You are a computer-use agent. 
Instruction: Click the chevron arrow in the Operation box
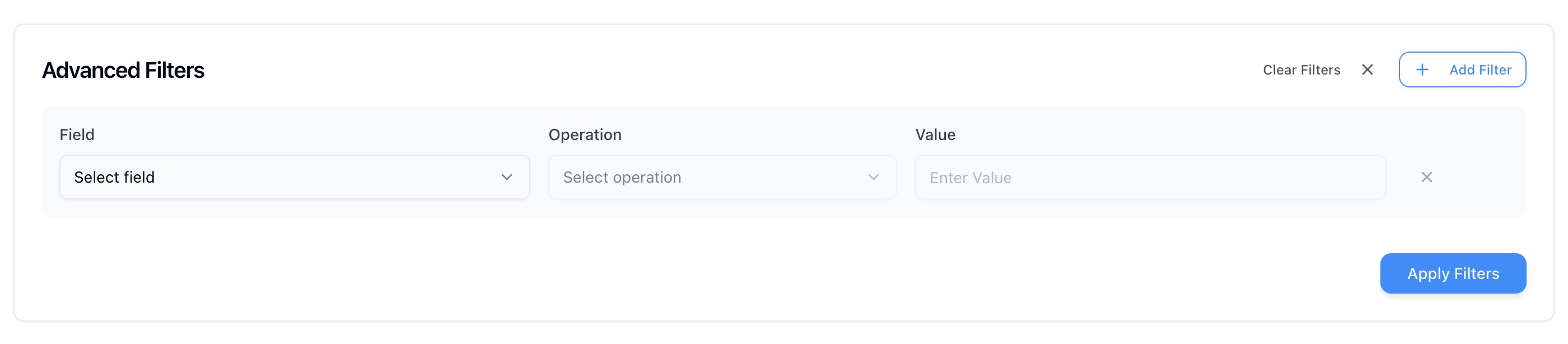tap(874, 177)
